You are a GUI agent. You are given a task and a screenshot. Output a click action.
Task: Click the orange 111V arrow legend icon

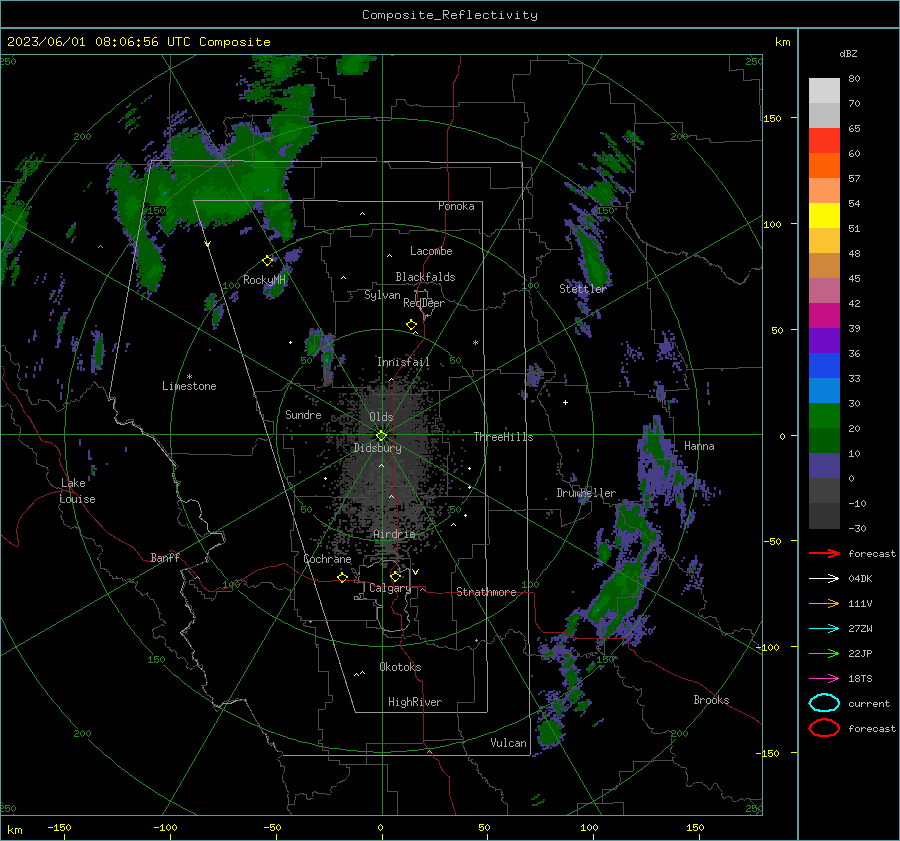pyautogui.click(x=824, y=603)
